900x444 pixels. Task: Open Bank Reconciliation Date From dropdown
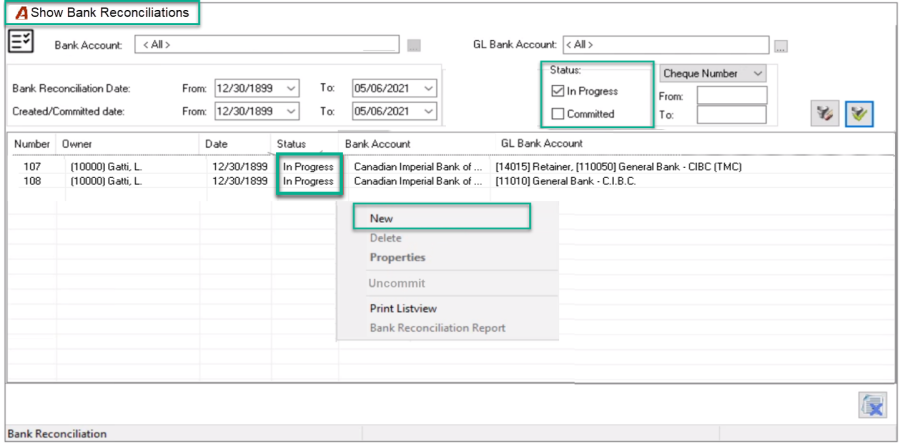(x=291, y=88)
